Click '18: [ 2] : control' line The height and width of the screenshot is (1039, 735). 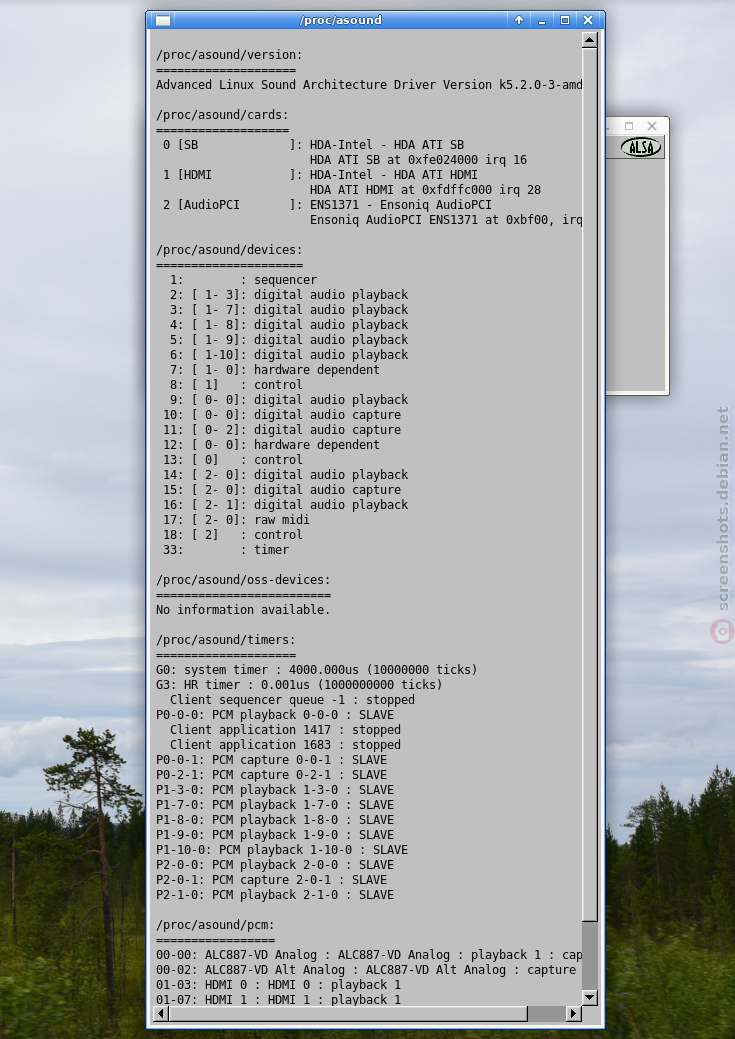pyautogui.click(x=233, y=535)
